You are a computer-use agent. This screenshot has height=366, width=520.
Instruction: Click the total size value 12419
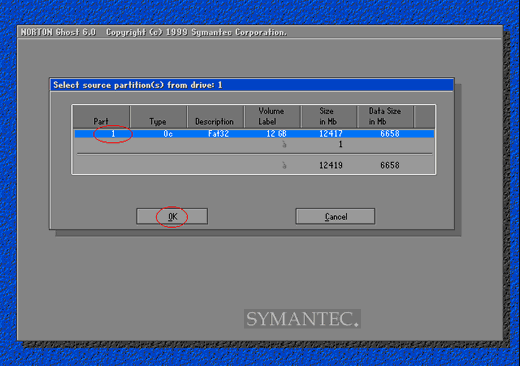pos(331,165)
